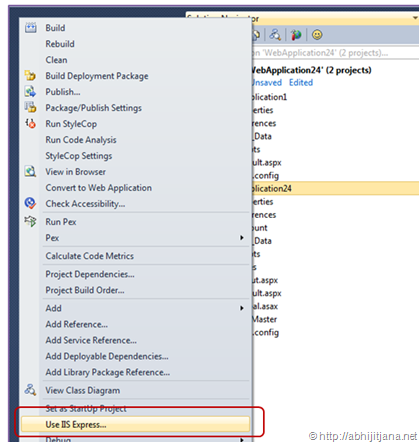Choose Add Service Reference...

point(91,340)
